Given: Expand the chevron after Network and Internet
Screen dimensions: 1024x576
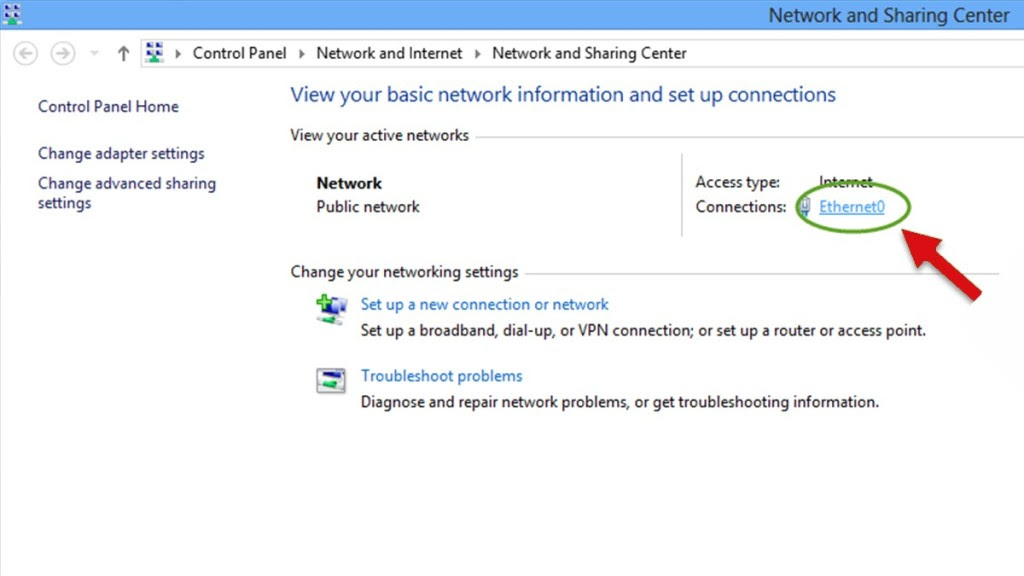Looking at the screenshot, I should (477, 54).
